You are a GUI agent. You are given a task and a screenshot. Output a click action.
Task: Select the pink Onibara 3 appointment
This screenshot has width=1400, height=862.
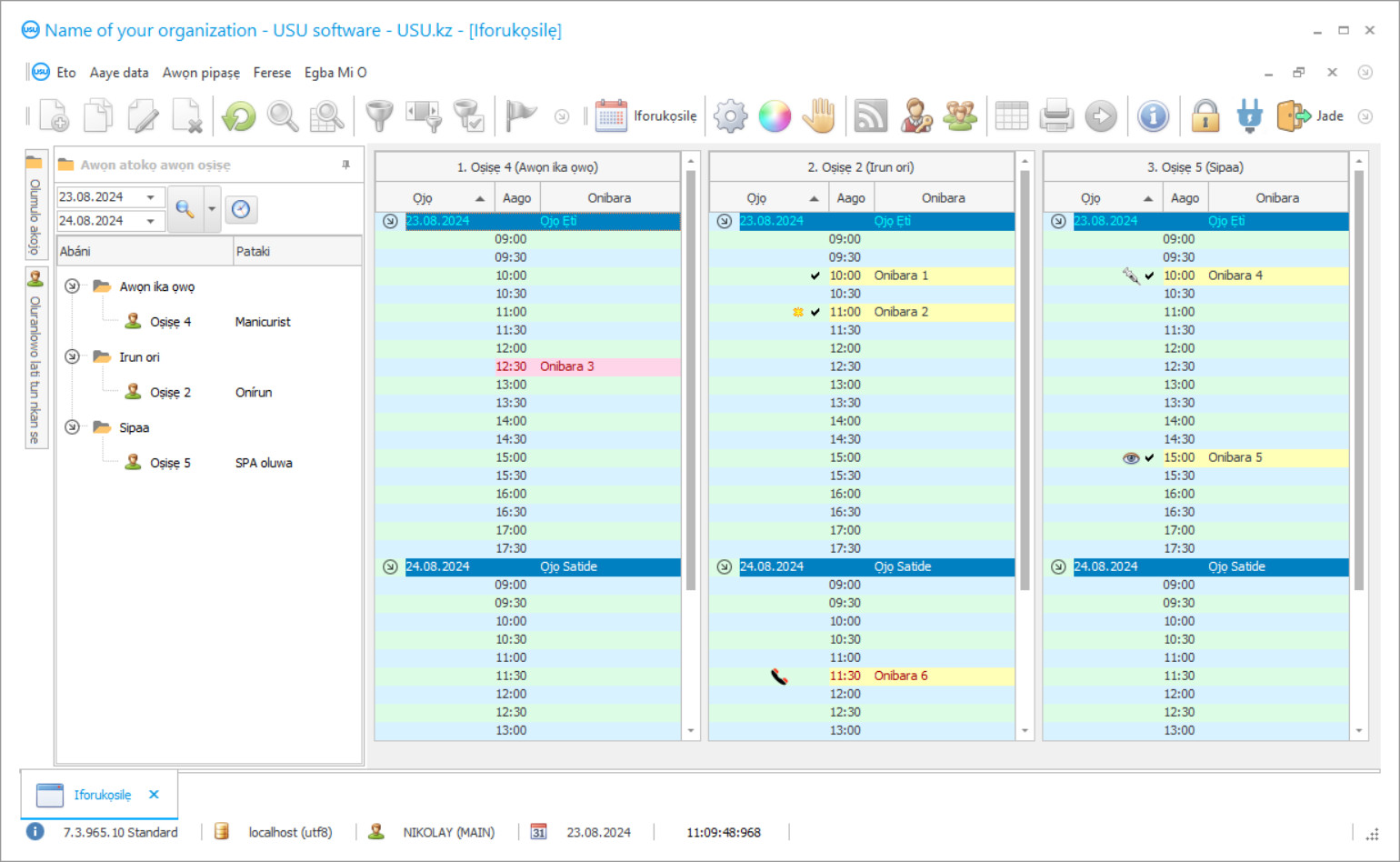point(566,366)
